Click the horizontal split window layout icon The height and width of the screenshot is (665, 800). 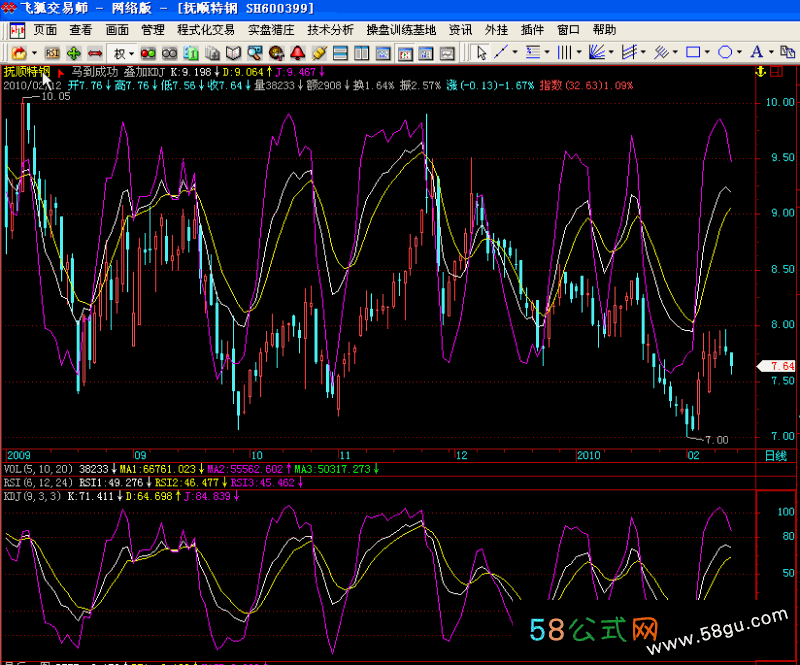pos(340,53)
